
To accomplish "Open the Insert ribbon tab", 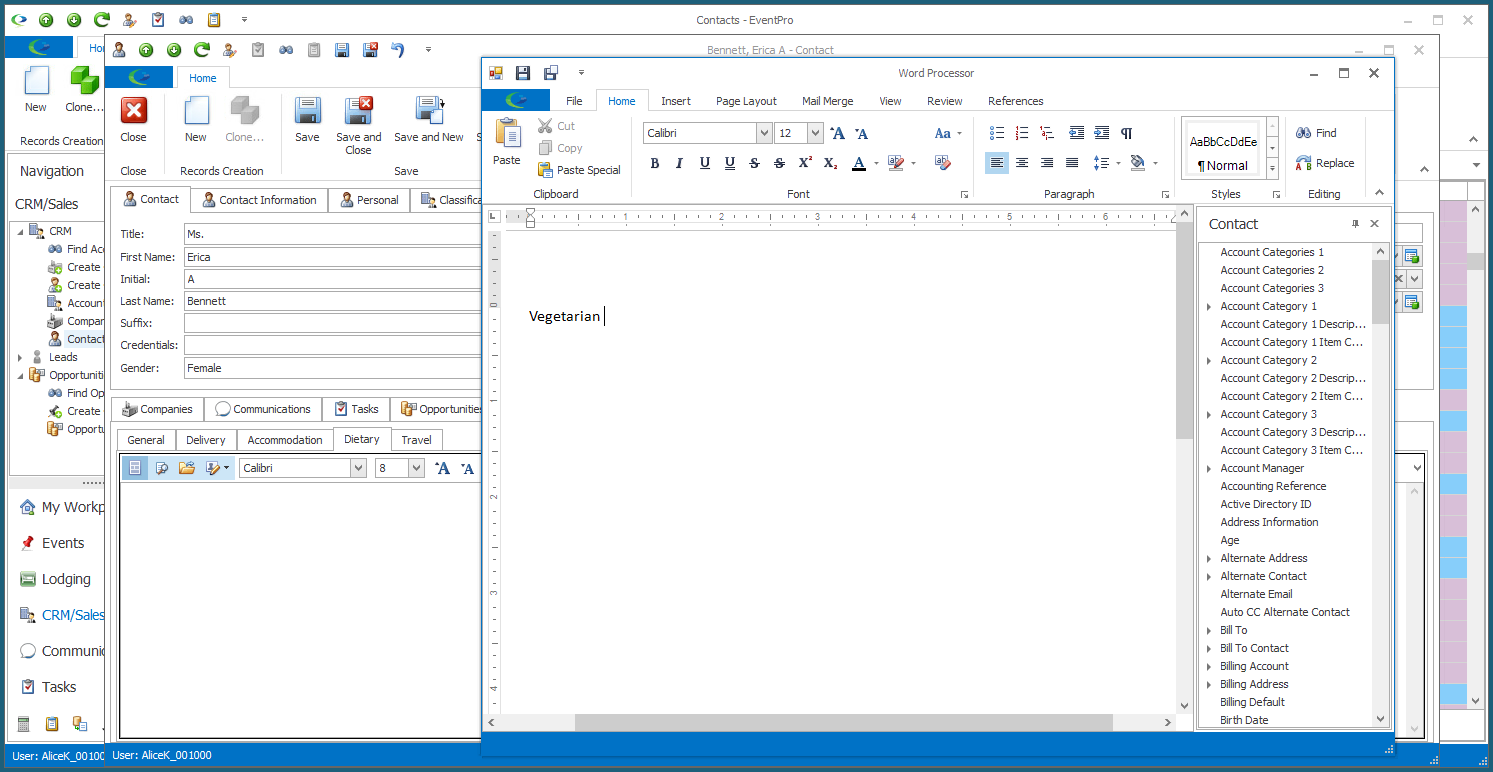I will point(676,101).
